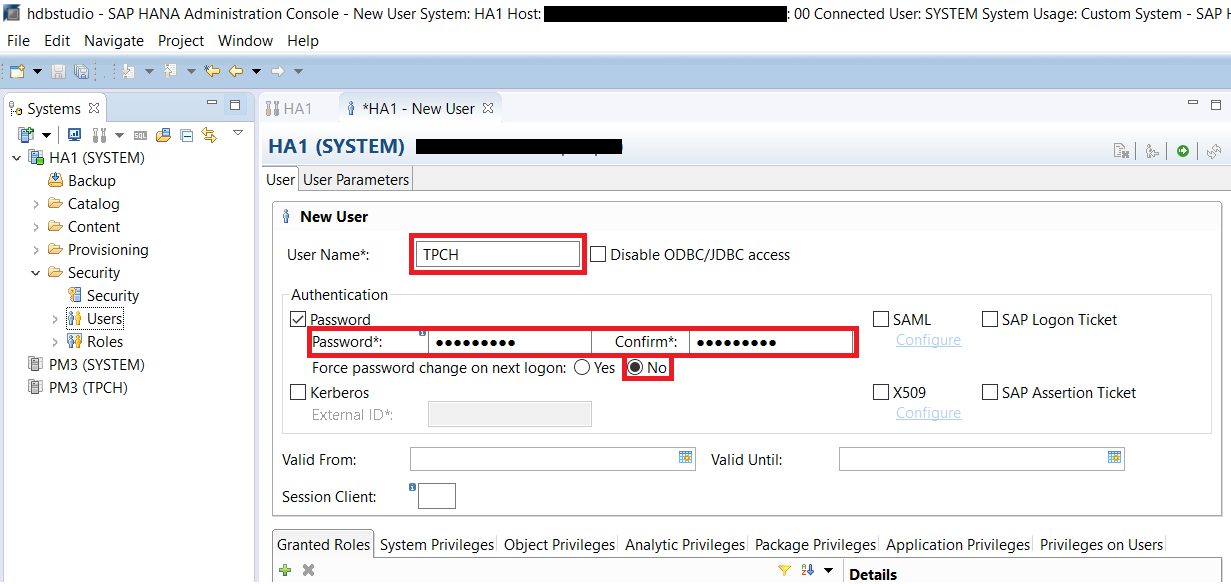Expand the Catalog folder
1231x584 pixels.
pyautogui.click(x=36, y=204)
